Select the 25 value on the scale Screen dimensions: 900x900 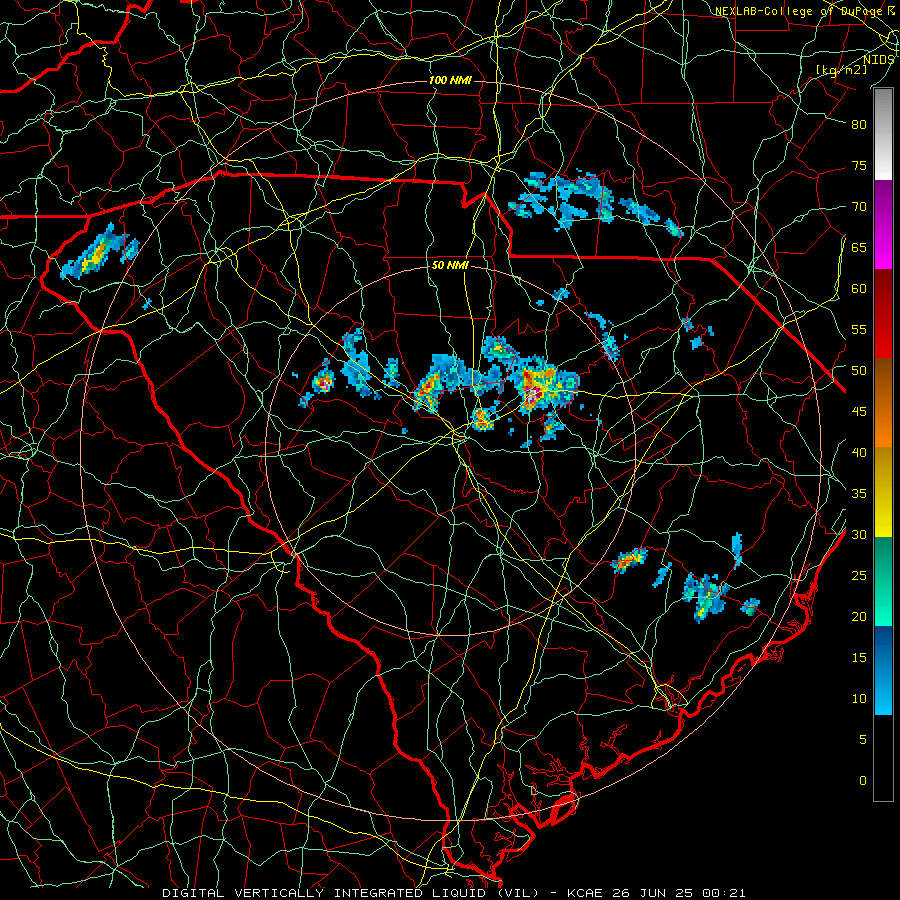pos(859,576)
